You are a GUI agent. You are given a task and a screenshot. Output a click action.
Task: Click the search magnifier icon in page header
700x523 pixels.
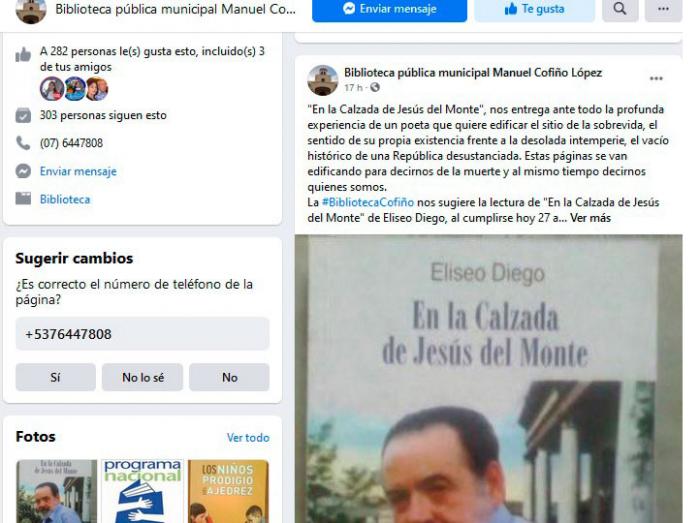pyautogui.click(x=620, y=9)
